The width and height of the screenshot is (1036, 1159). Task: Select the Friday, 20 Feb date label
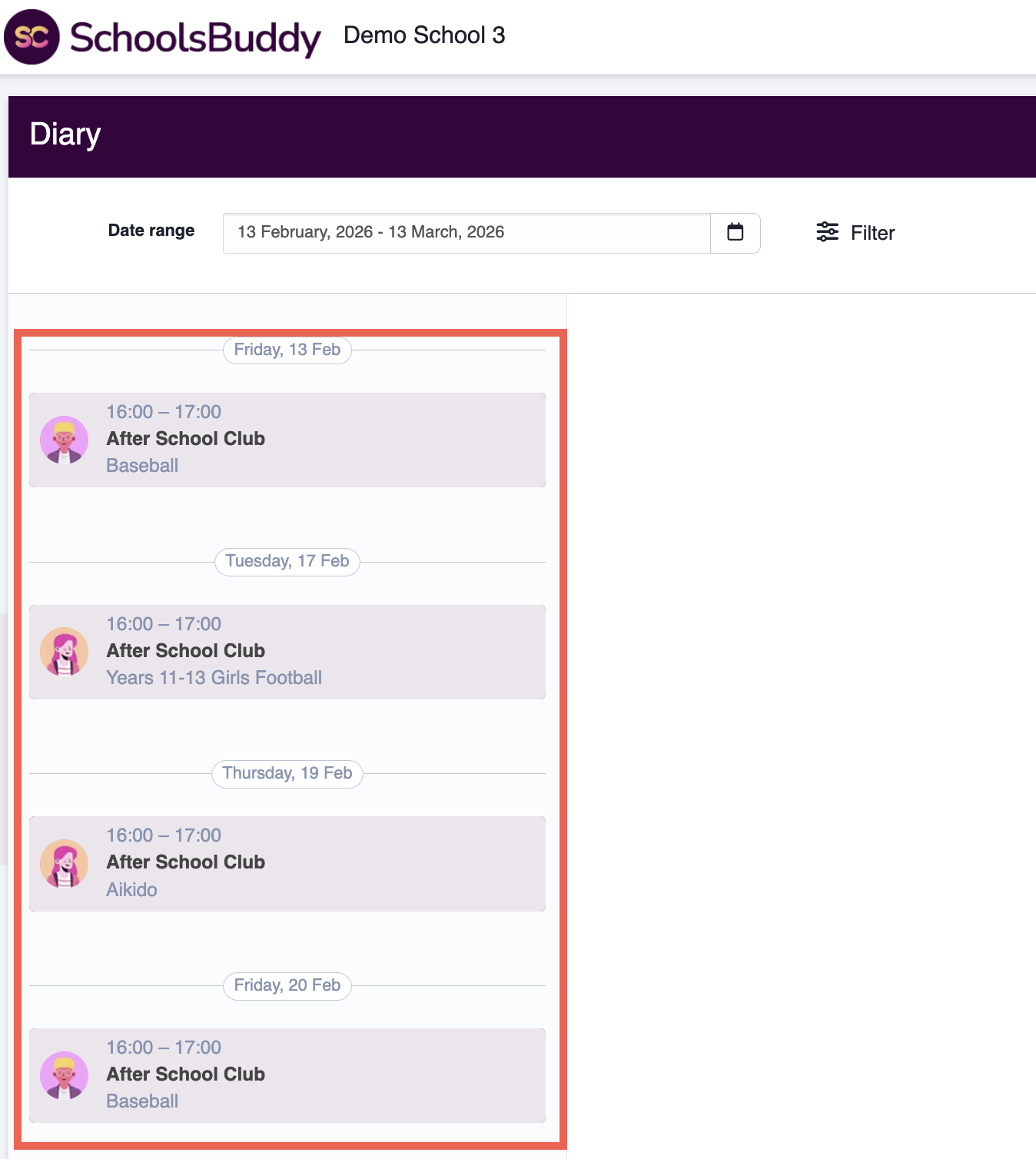(x=287, y=985)
